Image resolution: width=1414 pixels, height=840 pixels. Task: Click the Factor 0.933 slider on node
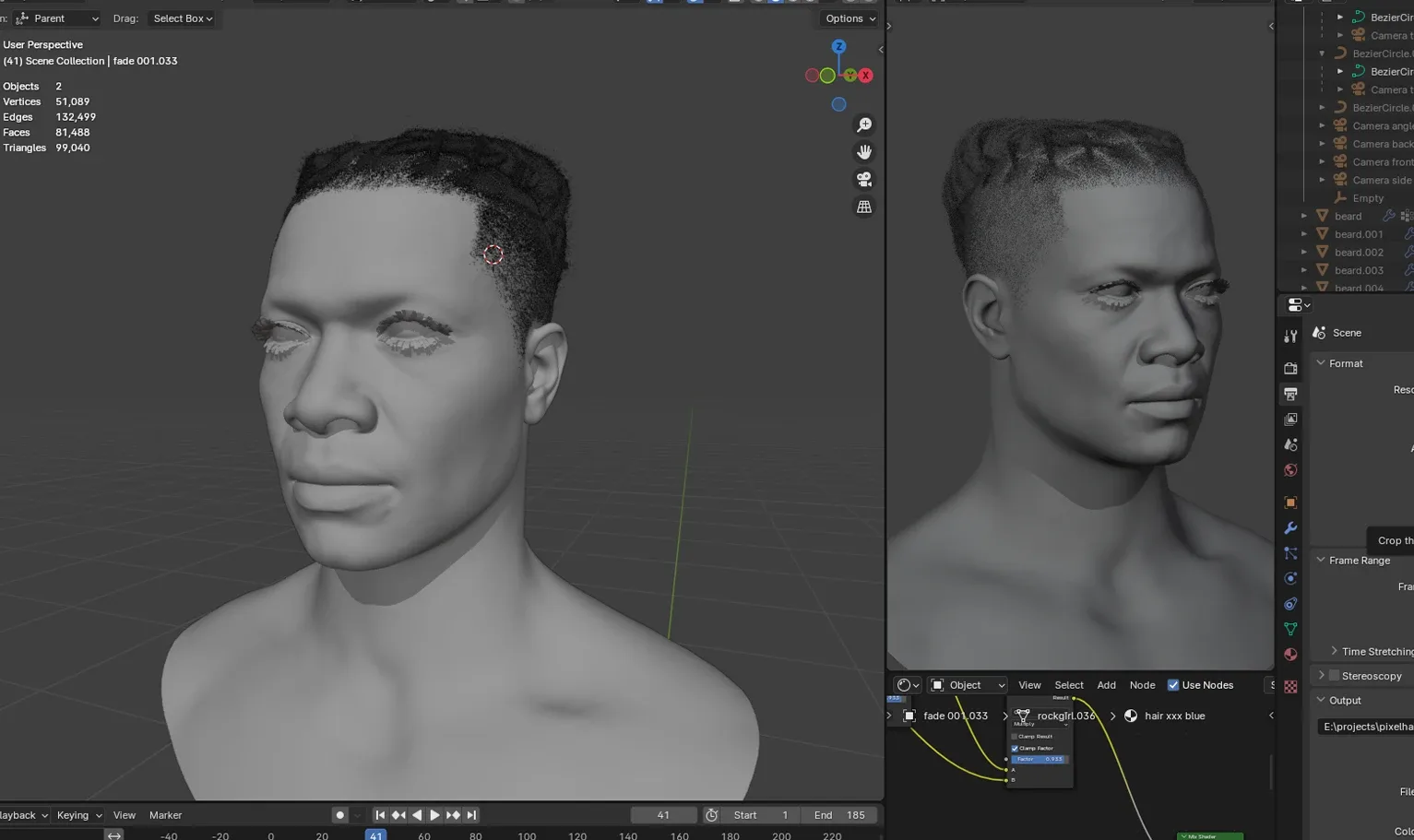[x=1040, y=759]
